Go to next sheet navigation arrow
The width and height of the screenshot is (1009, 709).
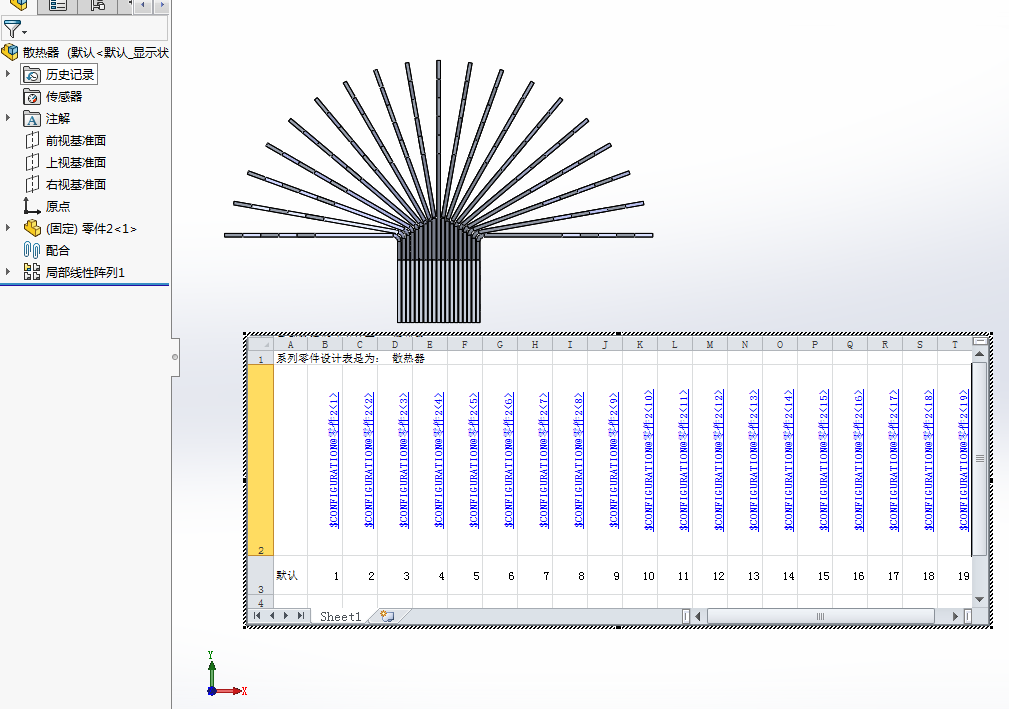coord(286,616)
